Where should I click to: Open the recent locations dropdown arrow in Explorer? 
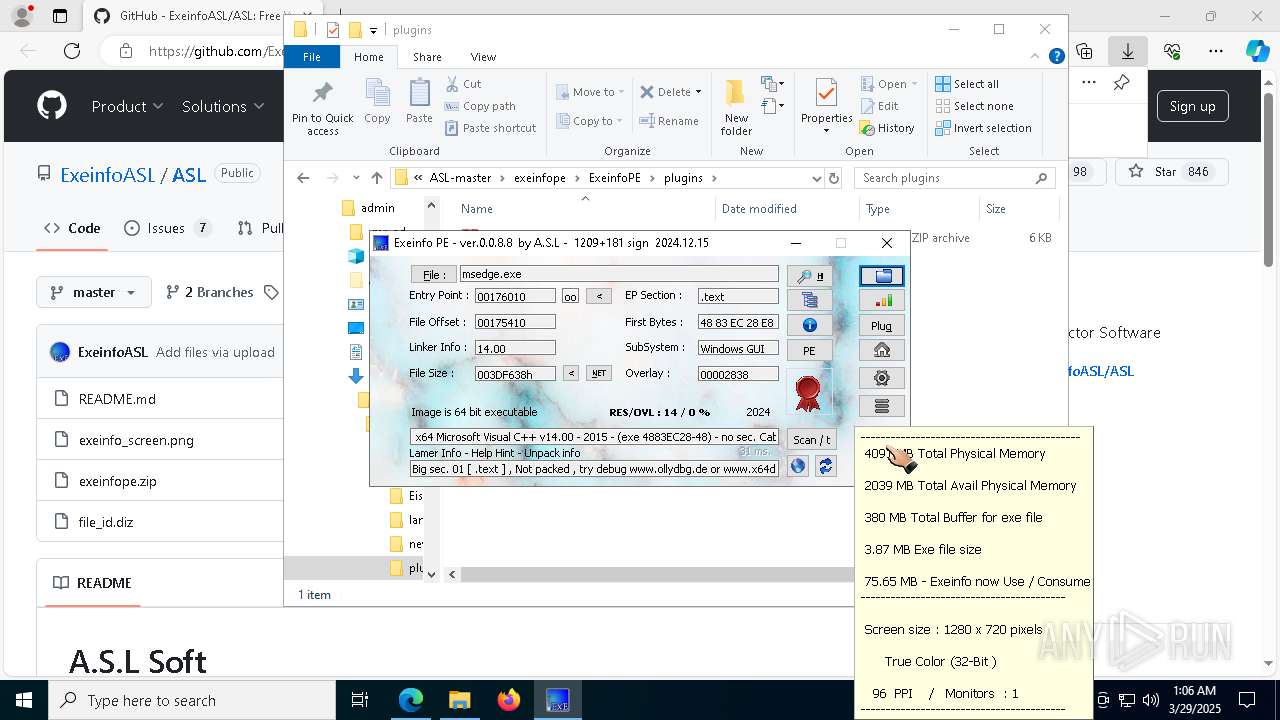[x=356, y=178]
